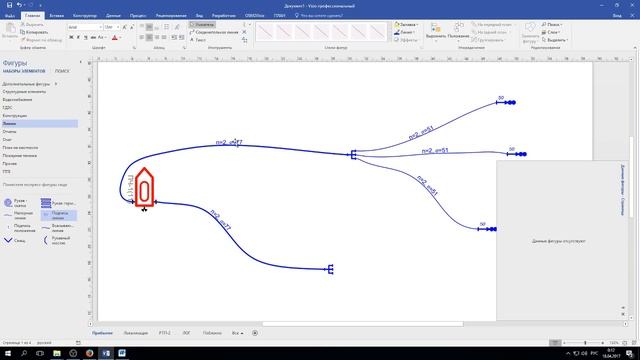This screenshot has width=640, height=360.
Task: Click На передний план bring forward
Action: pos(491,24)
